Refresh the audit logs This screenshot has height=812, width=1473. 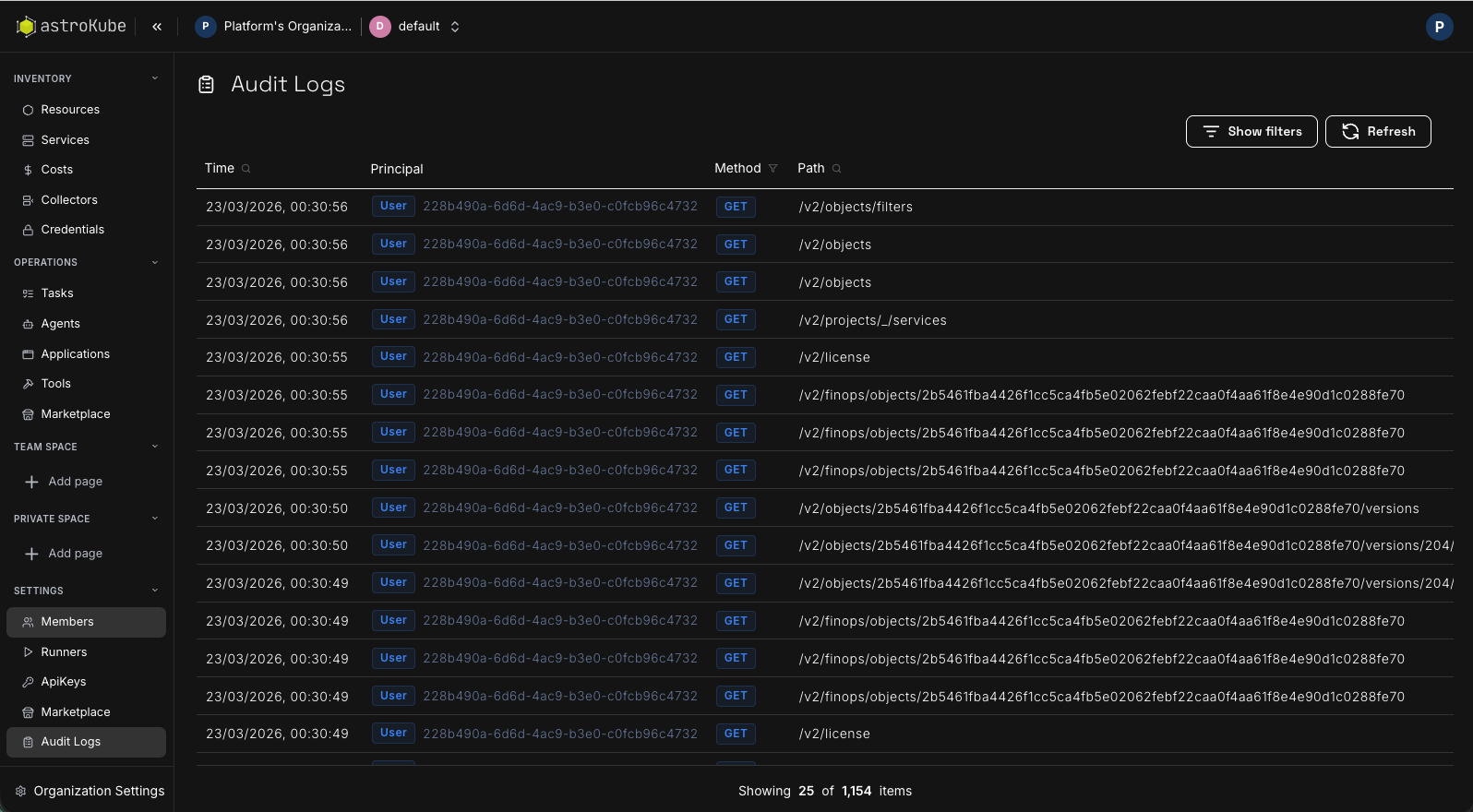coord(1377,132)
